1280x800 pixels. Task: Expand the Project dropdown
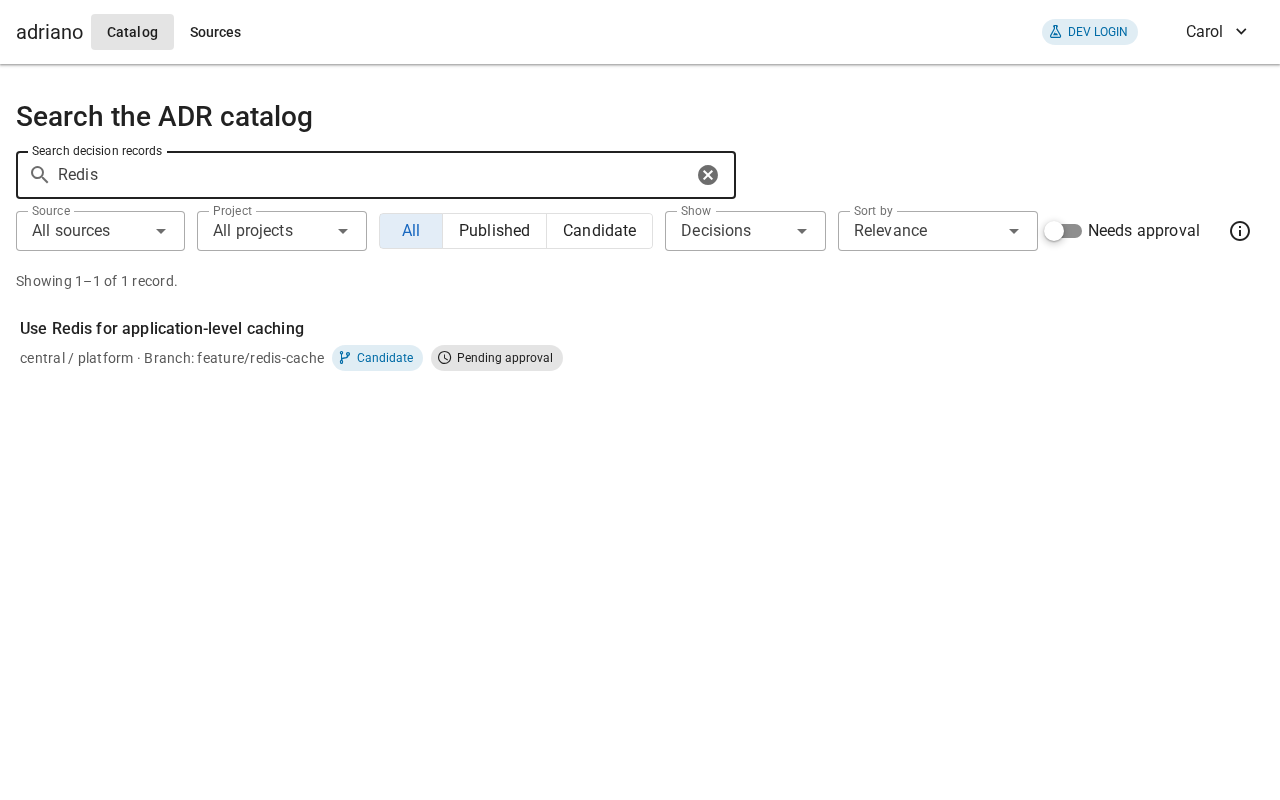tap(282, 231)
